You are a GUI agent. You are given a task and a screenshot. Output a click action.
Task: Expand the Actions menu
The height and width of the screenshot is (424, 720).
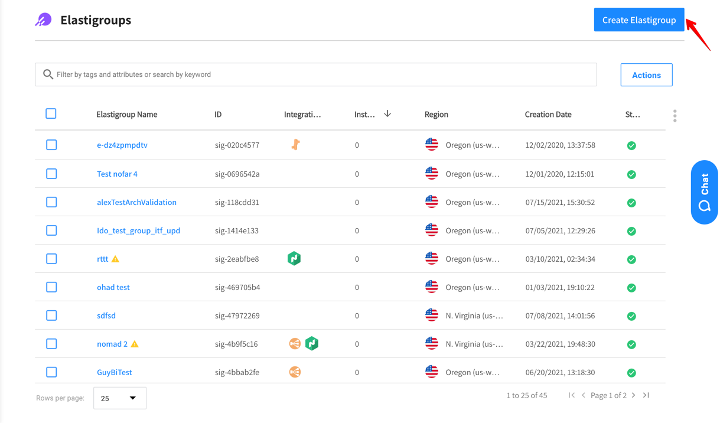pyautogui.click(x=646, y=75)
